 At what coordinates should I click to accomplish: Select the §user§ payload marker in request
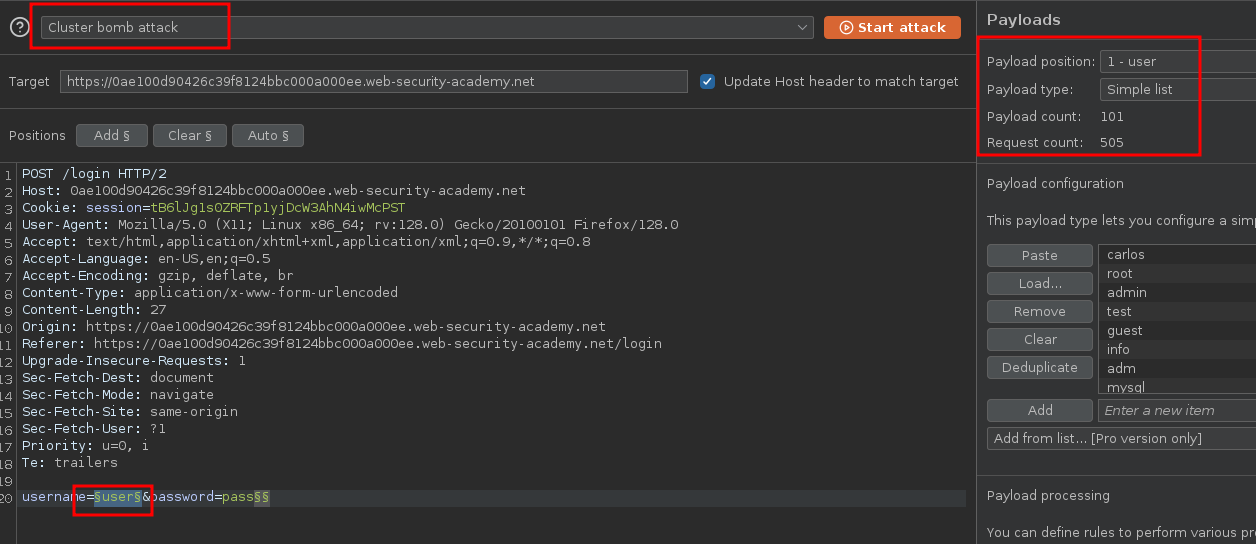[x=118, y=497]
